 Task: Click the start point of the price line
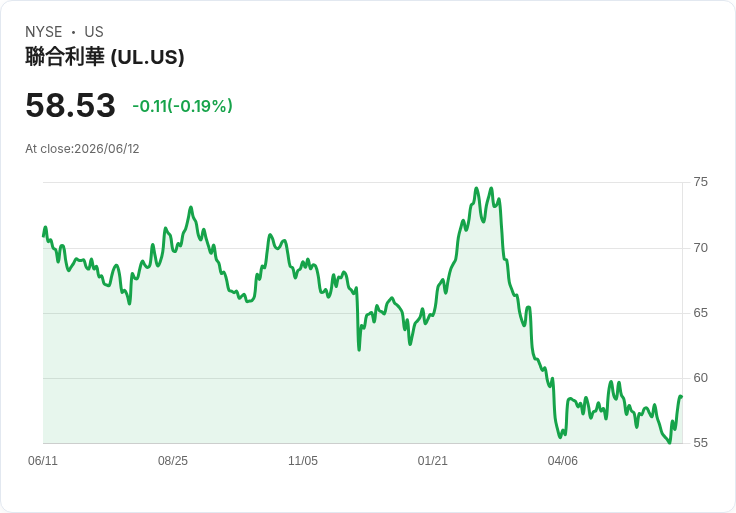tap(43, 236)
